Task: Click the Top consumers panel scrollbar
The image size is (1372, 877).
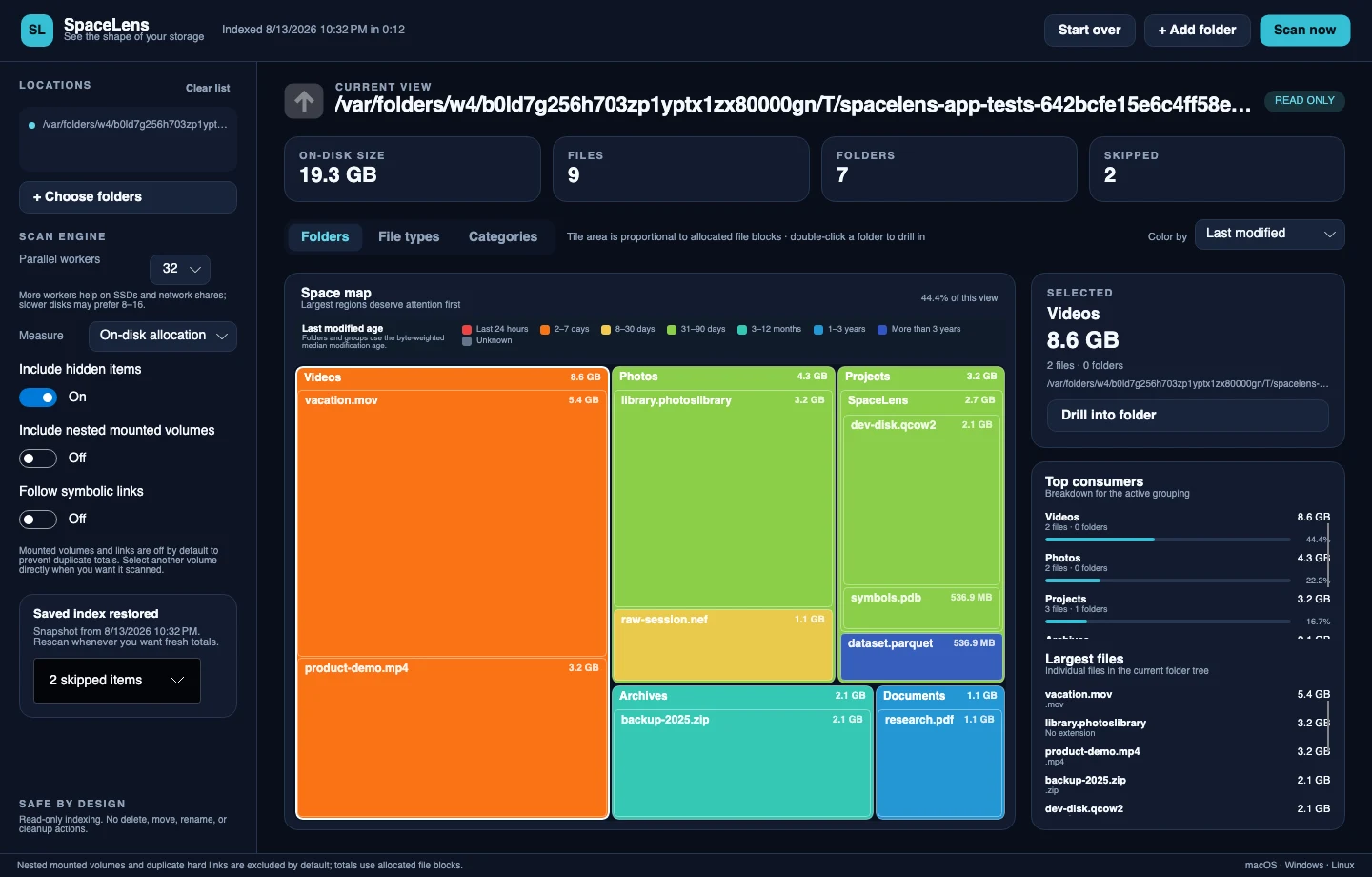Action: click(1329, 553)
